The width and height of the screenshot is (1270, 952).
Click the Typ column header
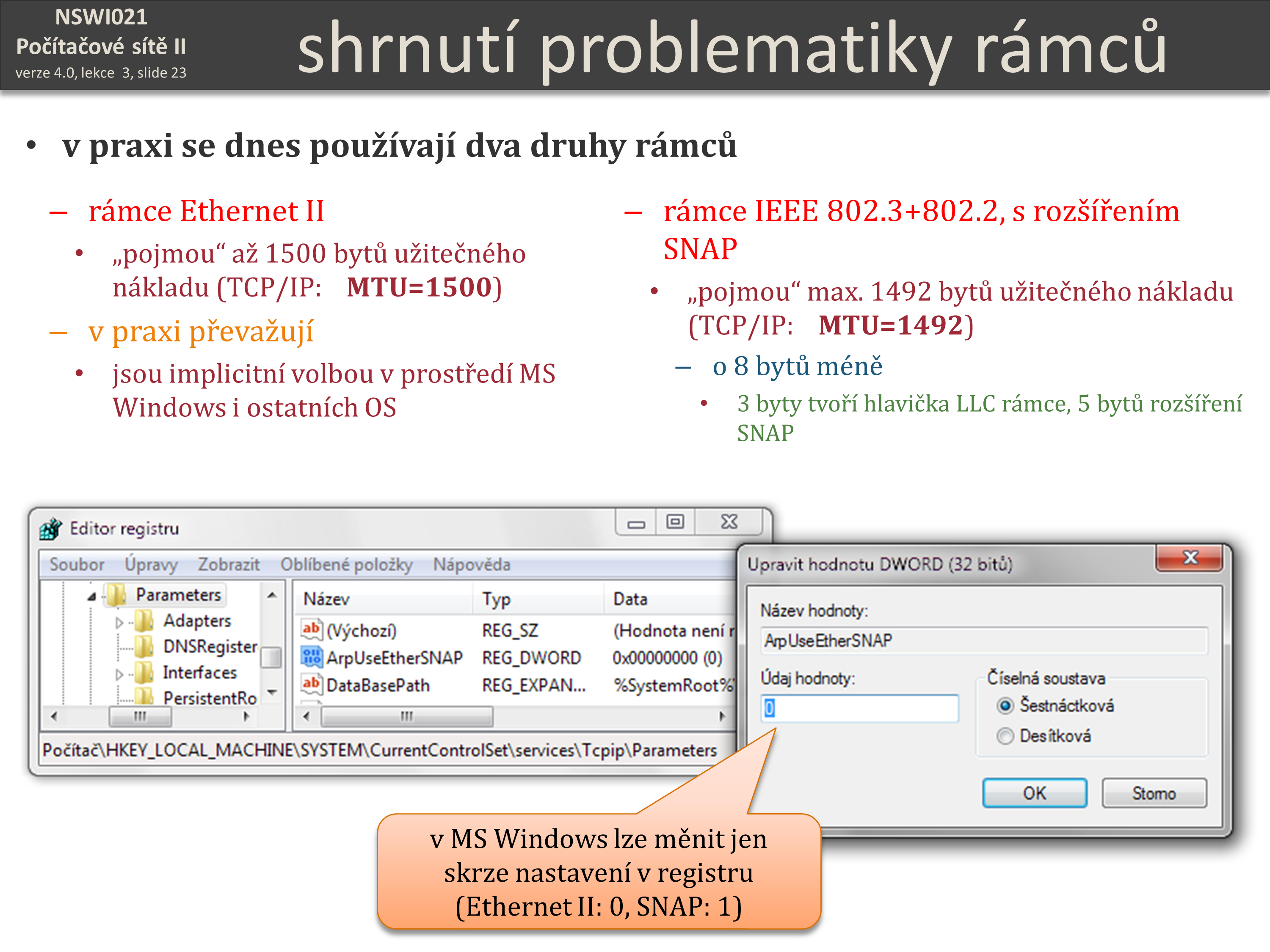(x=496, y=599)
